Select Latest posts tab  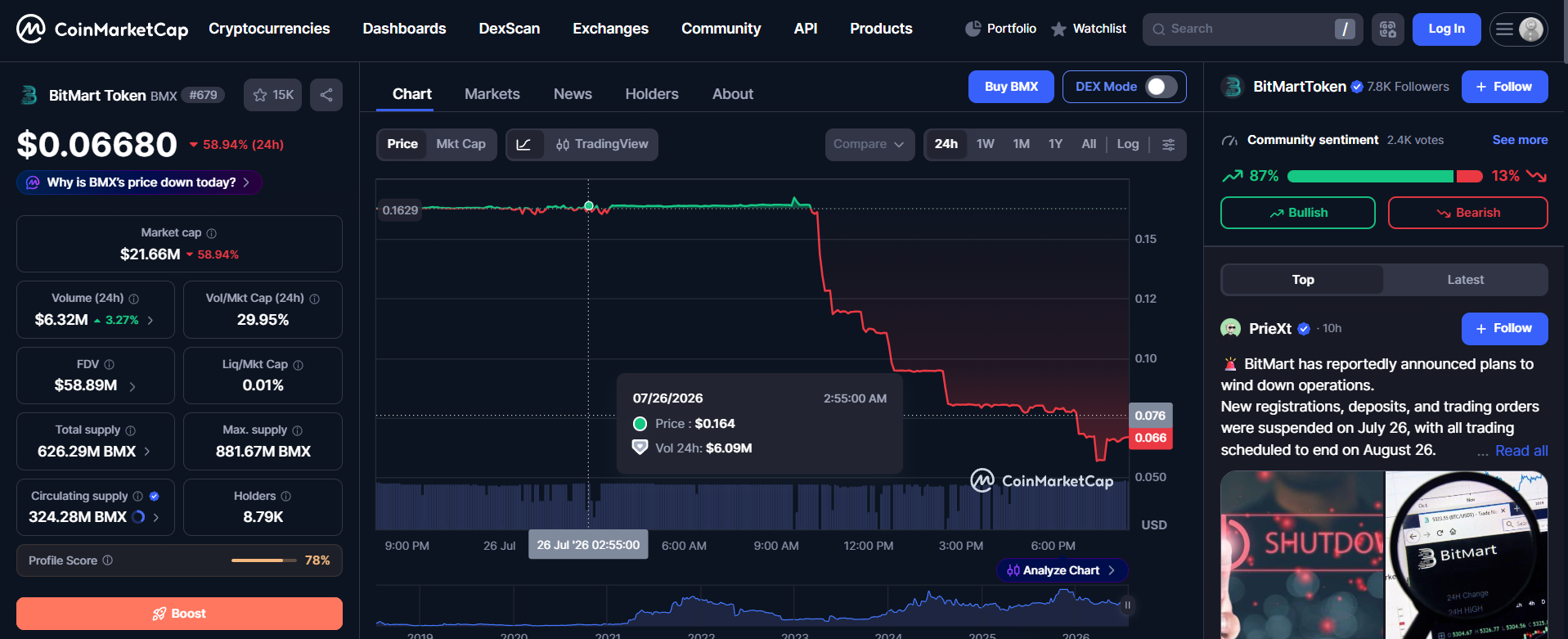1465,280
